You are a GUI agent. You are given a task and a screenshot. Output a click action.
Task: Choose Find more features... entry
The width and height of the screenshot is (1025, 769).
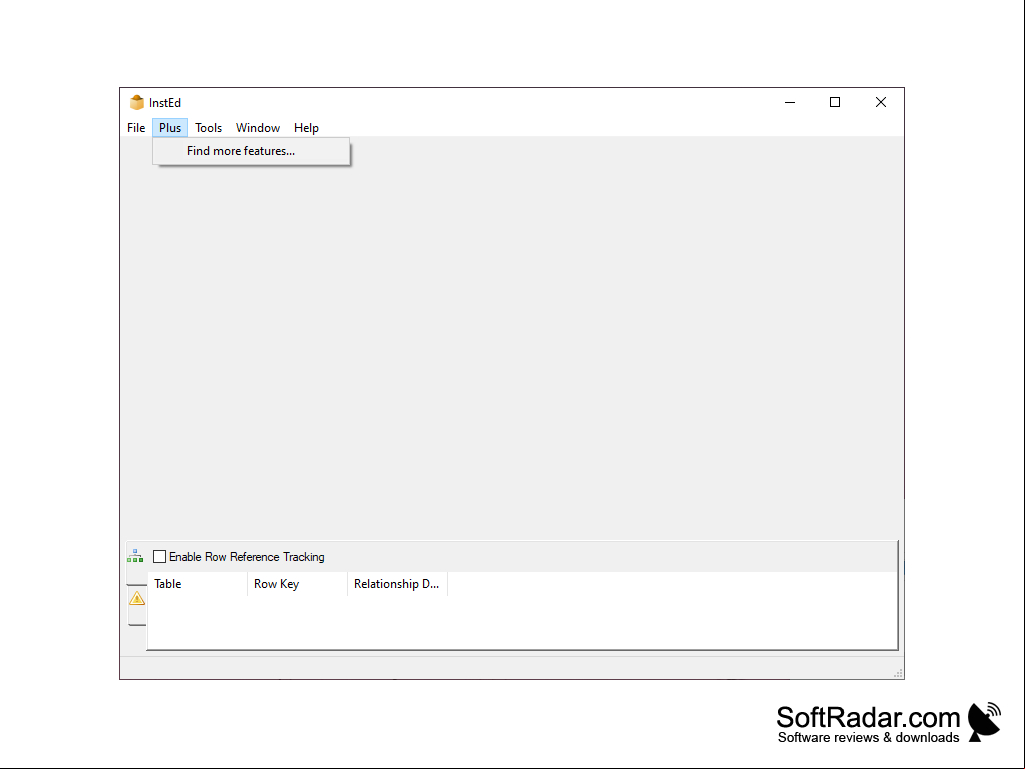pyautogui.click(x=251, y=151)
